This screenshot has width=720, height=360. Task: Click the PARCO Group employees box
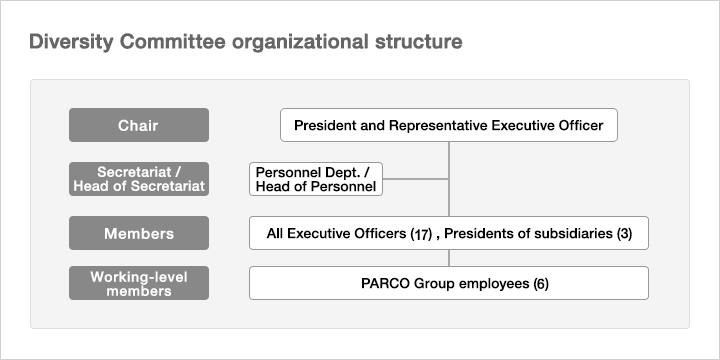click(x=449, y=283)
